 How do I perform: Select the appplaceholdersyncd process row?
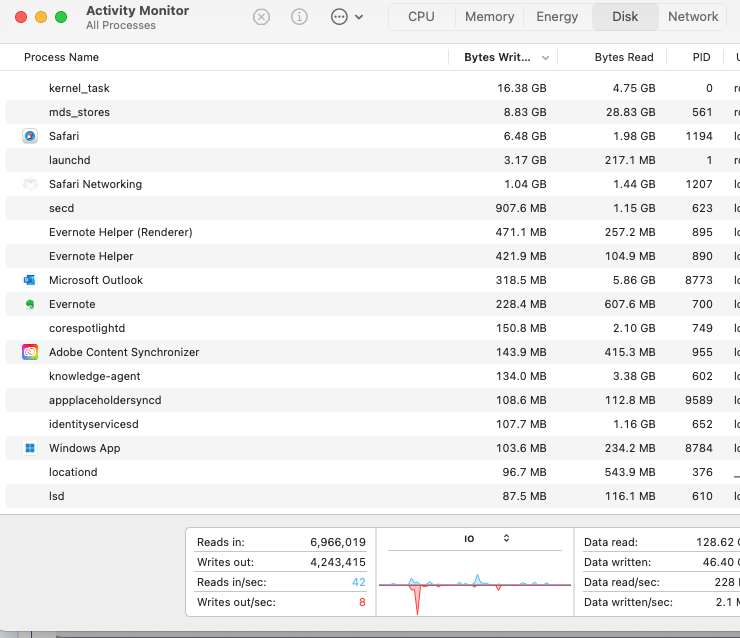tap(370, 400)
